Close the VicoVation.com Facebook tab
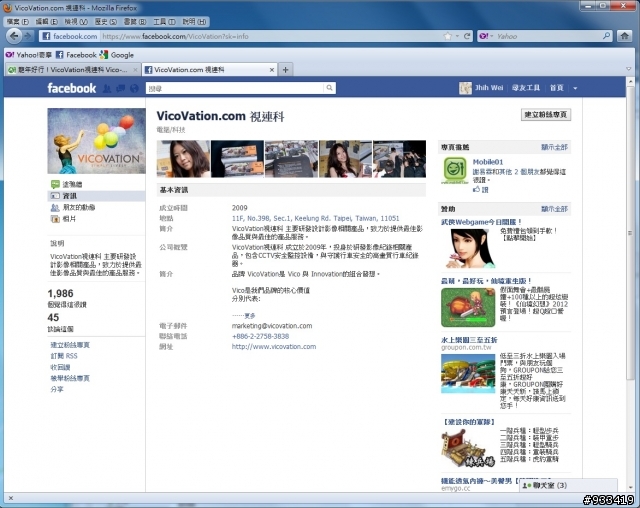This screenshot has width=640, height=508. click(x=272, y=70)
